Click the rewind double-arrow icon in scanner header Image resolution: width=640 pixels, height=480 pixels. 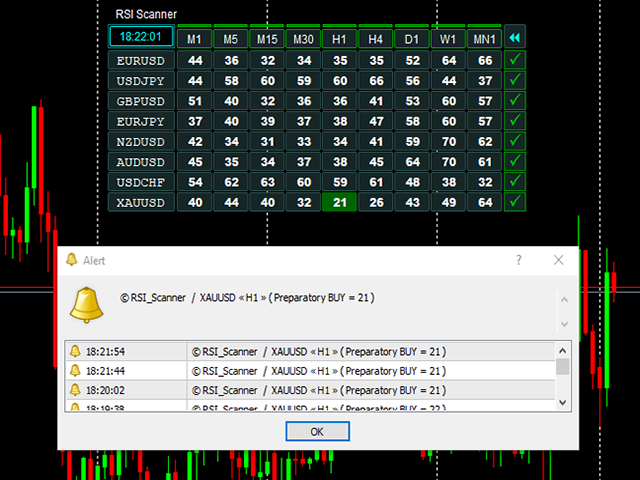[x=515, y=37]
